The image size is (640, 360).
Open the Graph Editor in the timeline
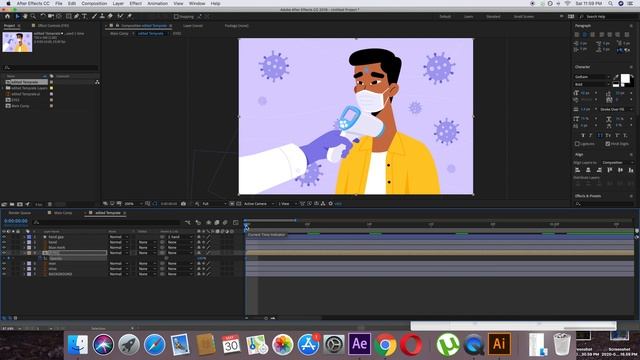point(236,222)
